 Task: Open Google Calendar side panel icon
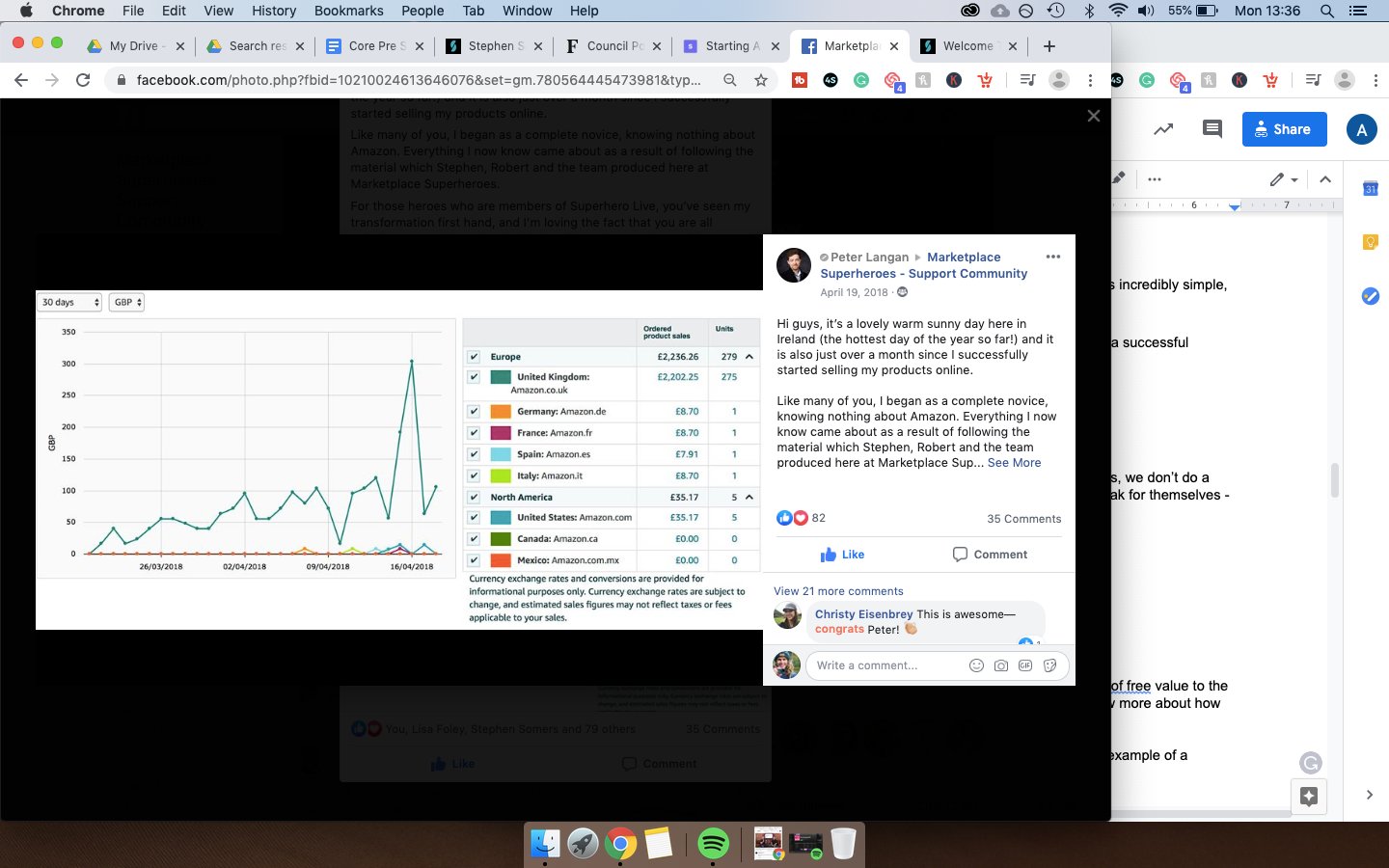(1370, 189)
